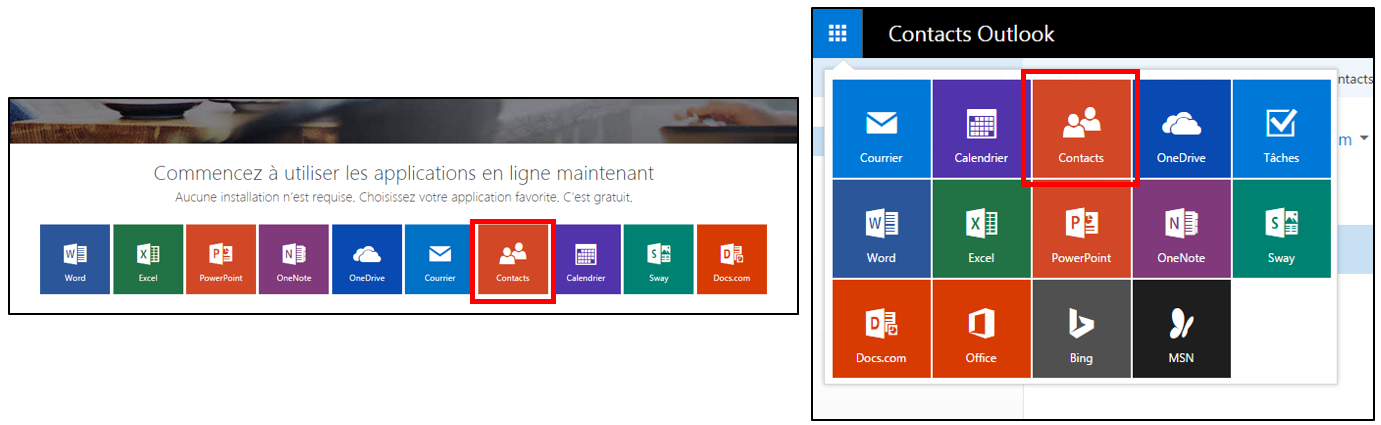Viewport: 1381px width, 425px height.
Task: Click the app launcher grid button
Action: tap(838, 33)
